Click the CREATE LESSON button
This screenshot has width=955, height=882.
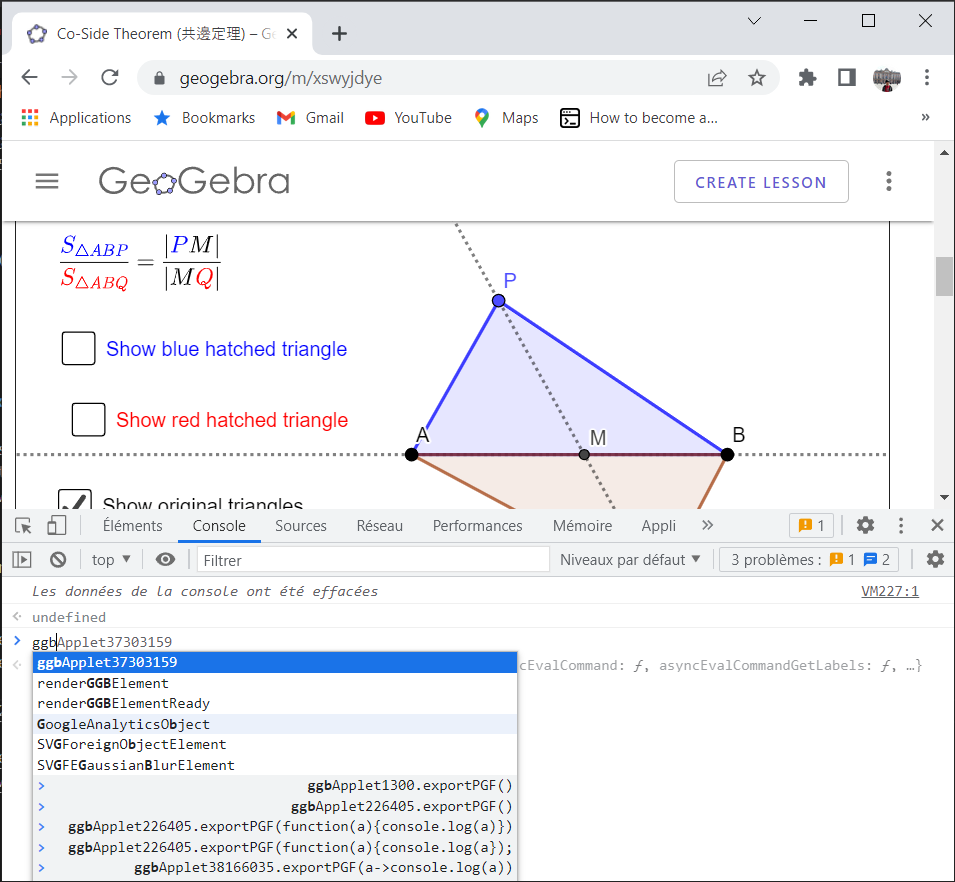pos(760,182)
